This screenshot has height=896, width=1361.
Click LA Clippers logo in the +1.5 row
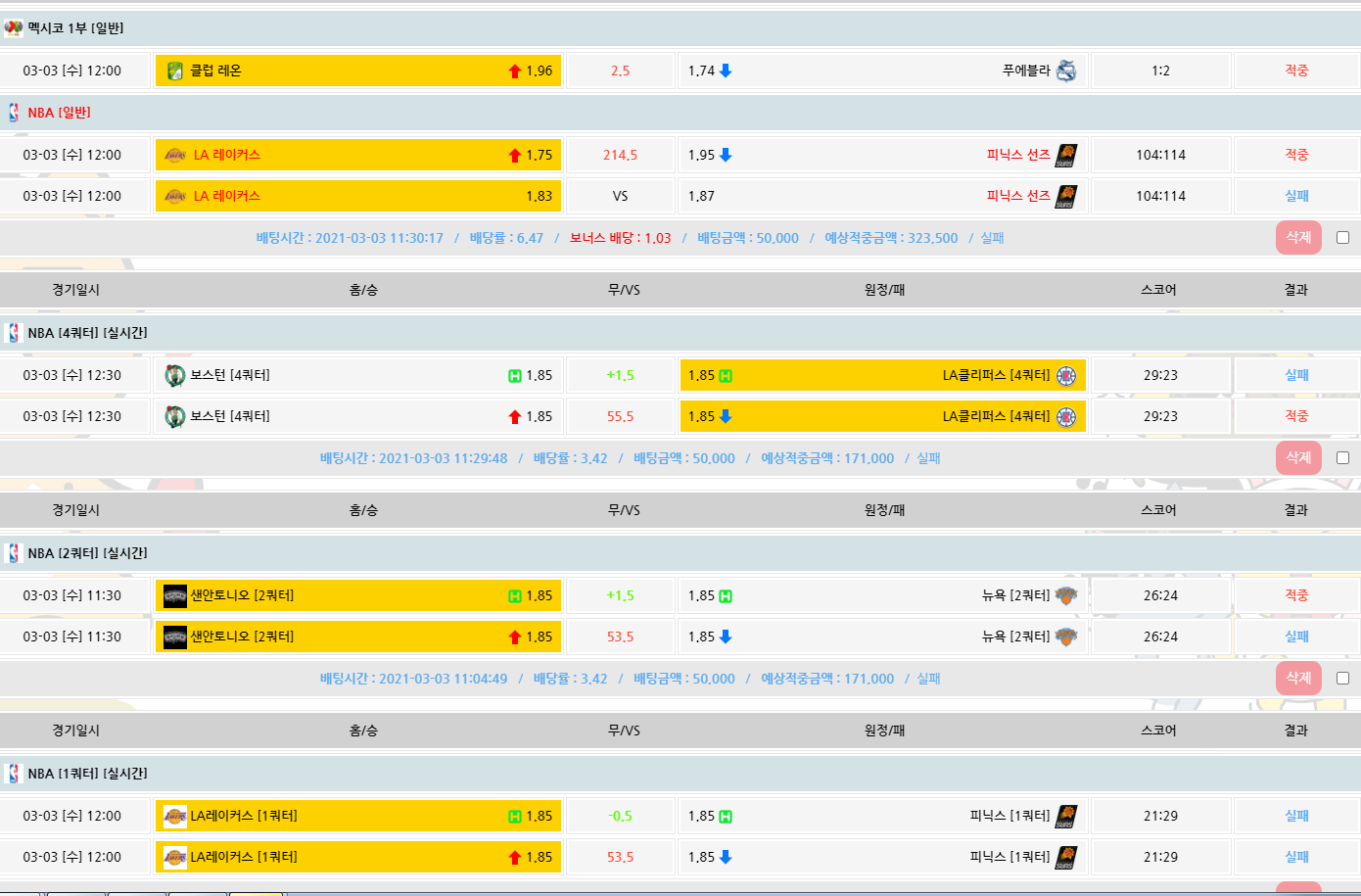pos(1066,375)
